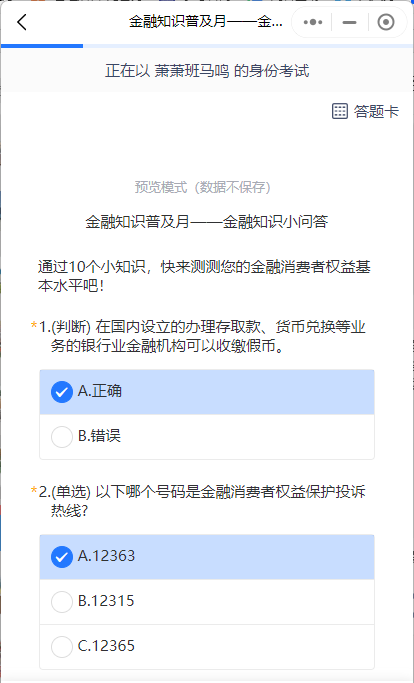Click question 2 text about 投诉热线

tap(202, 501)
